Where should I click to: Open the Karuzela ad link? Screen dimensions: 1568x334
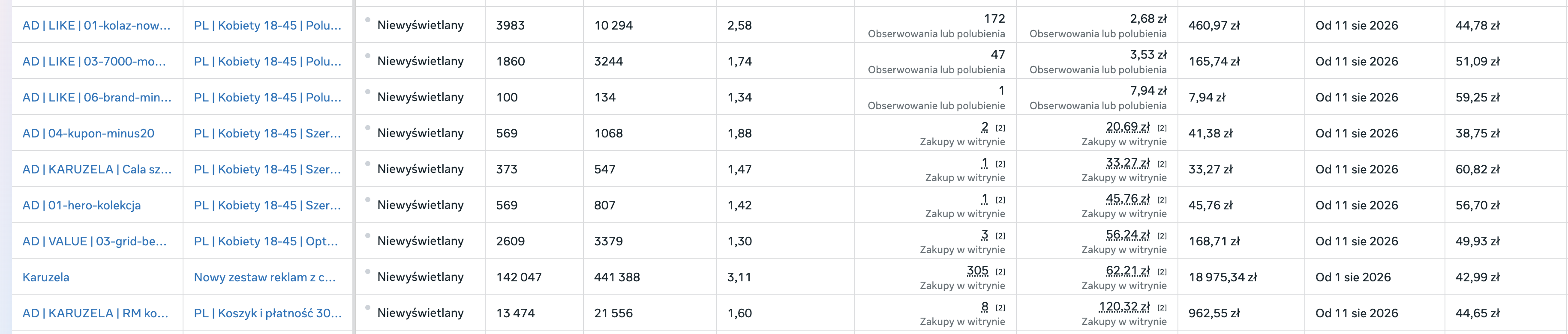[x=46, y=277]
